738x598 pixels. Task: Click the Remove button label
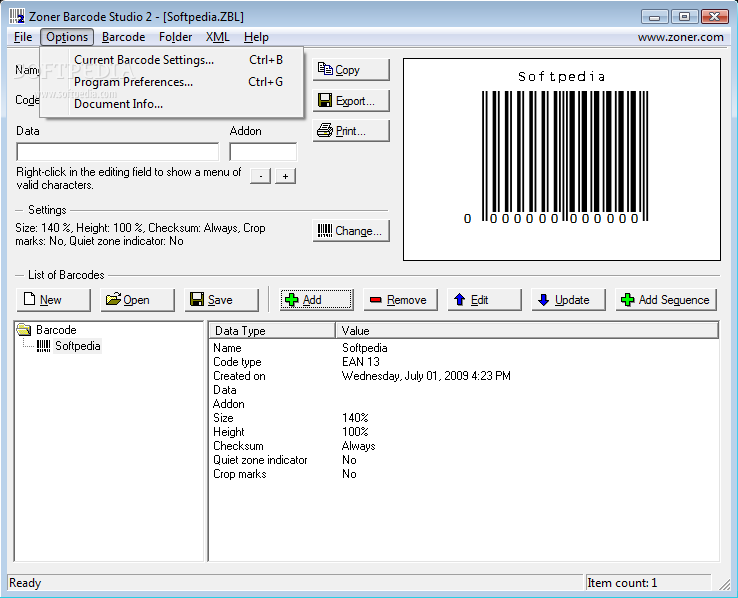point(407,300)
